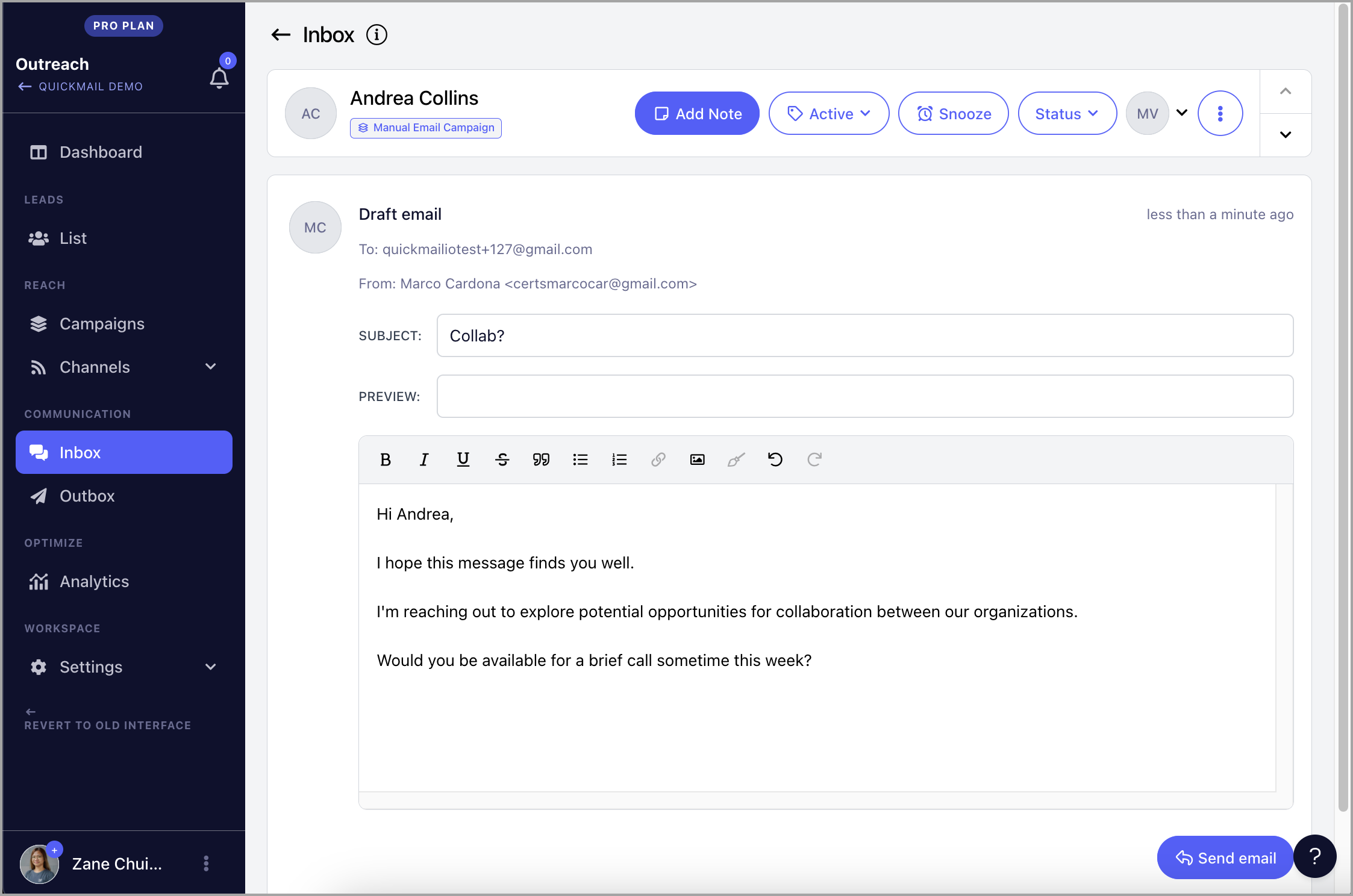The height and width of the screenshot is (896, 1353).
Task: Click the page vertical scrollbar
Action: [1343, 407]
